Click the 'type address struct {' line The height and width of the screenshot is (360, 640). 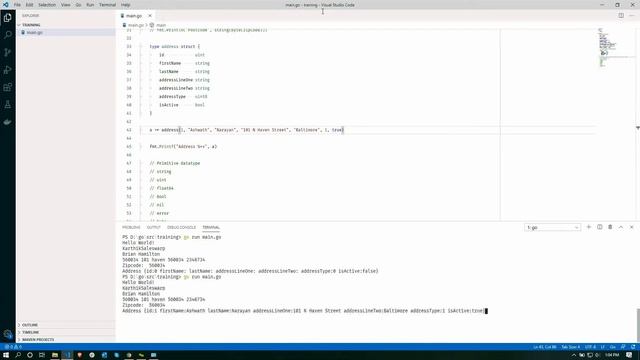point(175,47)
